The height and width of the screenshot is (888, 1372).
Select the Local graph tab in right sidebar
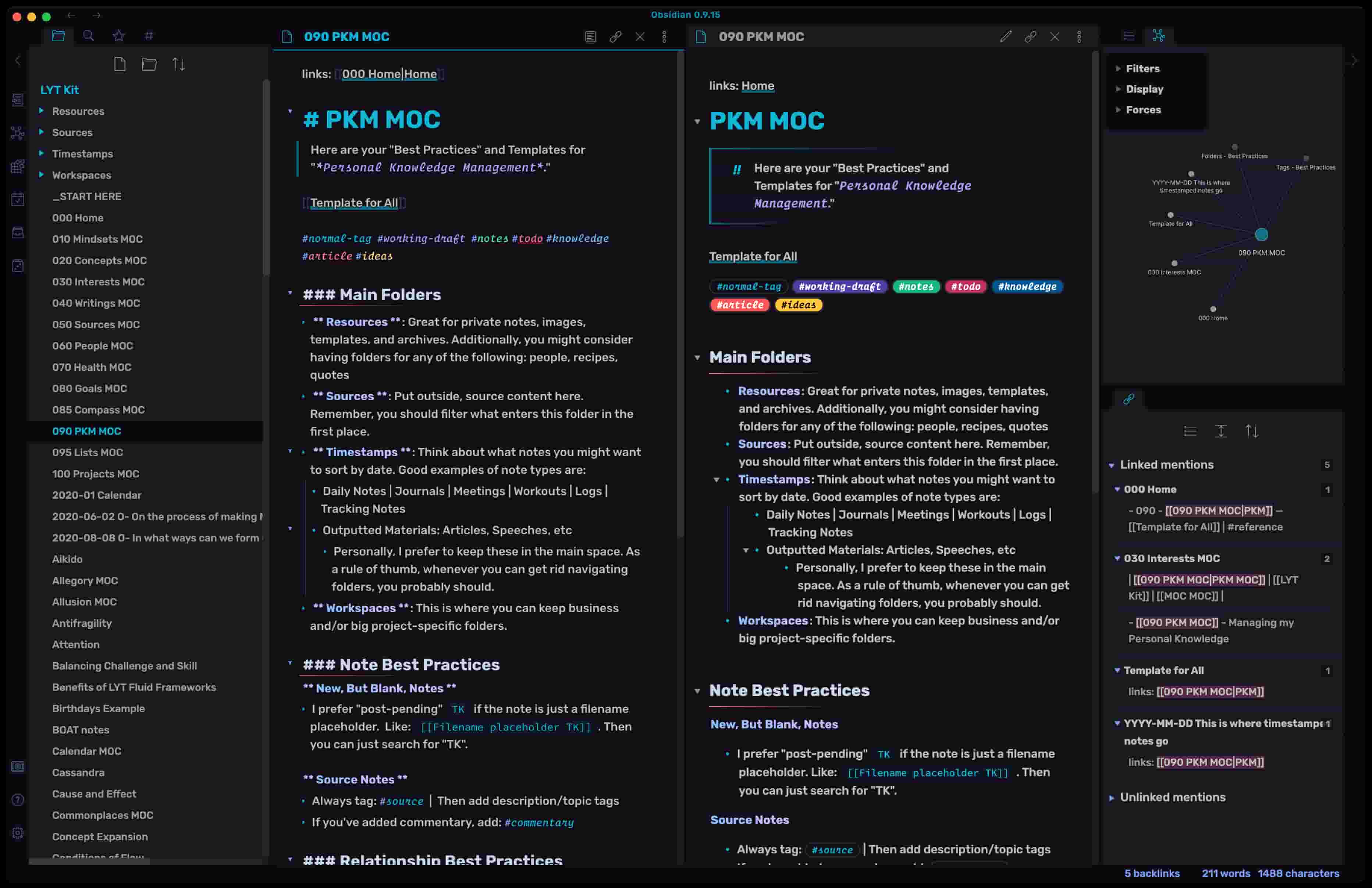pos(1159,36)
